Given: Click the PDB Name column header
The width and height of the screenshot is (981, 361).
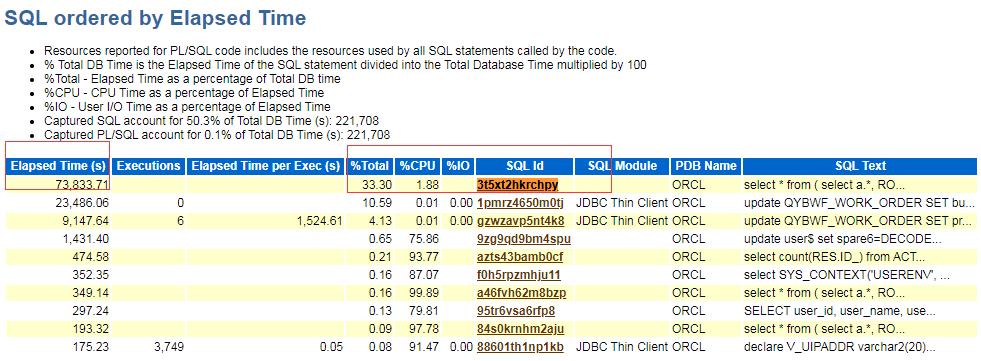Looking at the screenshot, I should (706, 166).
